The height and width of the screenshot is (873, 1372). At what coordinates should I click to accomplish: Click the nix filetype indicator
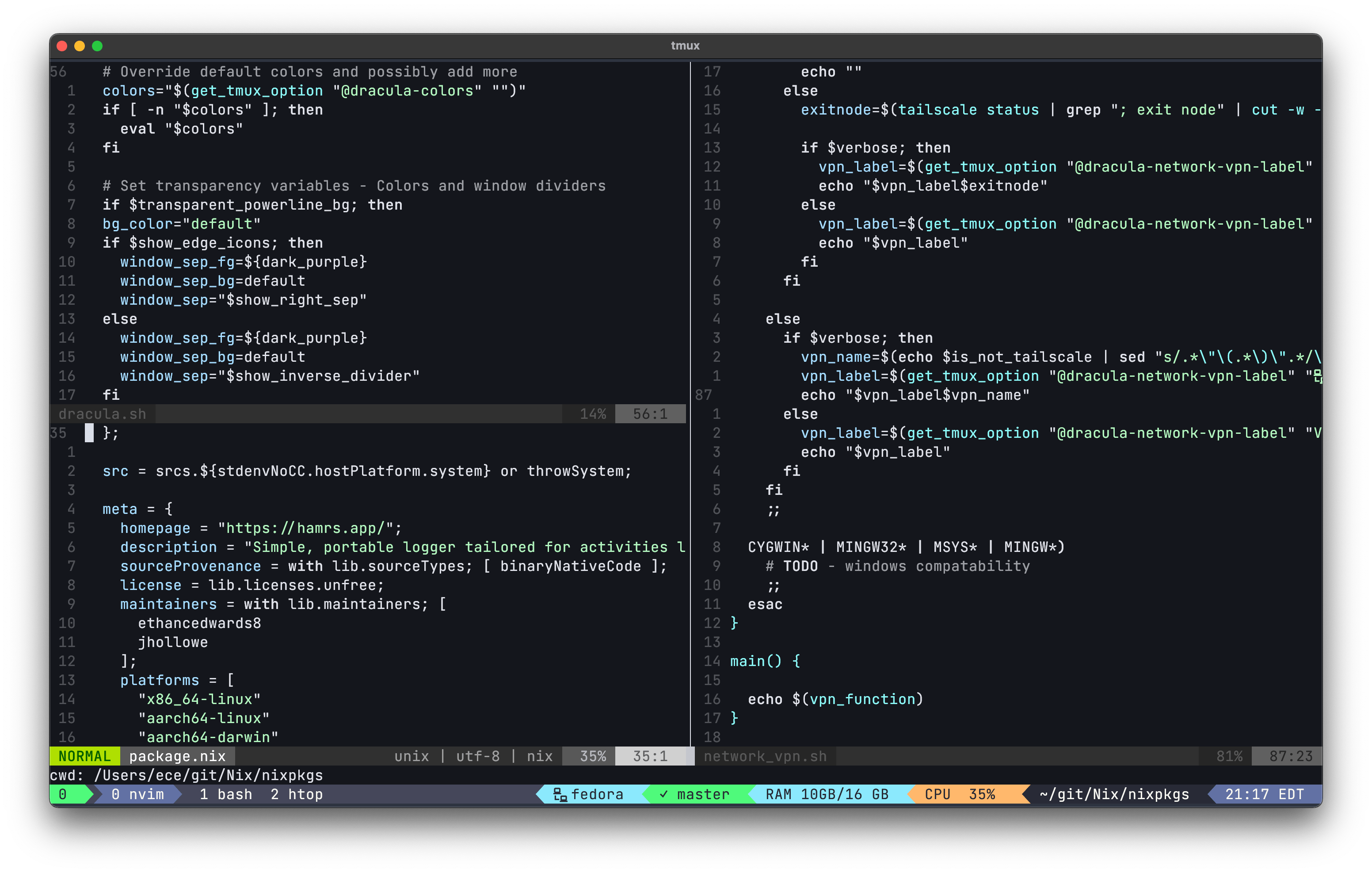coord(540,756)
